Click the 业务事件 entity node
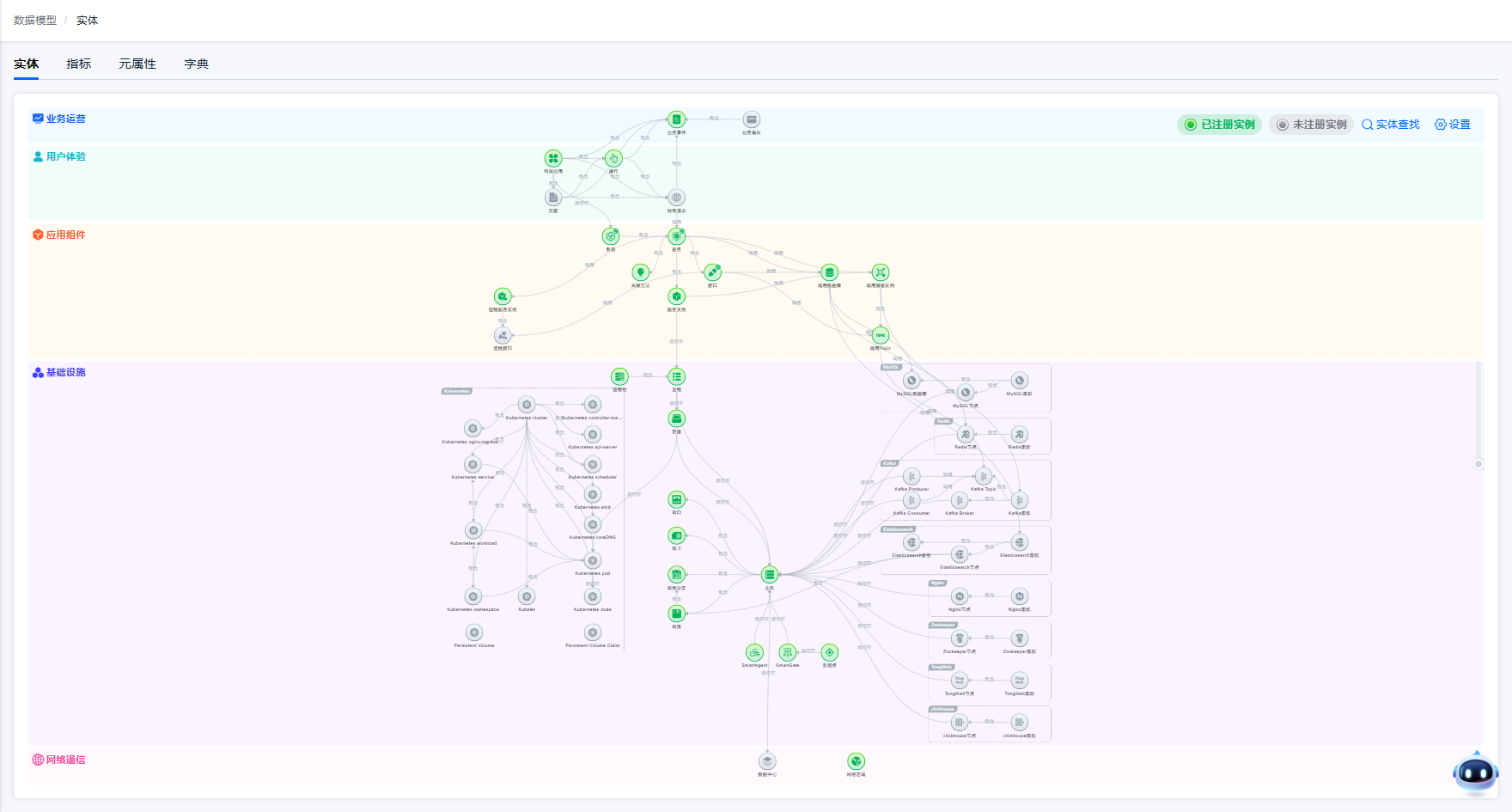Viewport: 1512px width, 812px height. 676,119
